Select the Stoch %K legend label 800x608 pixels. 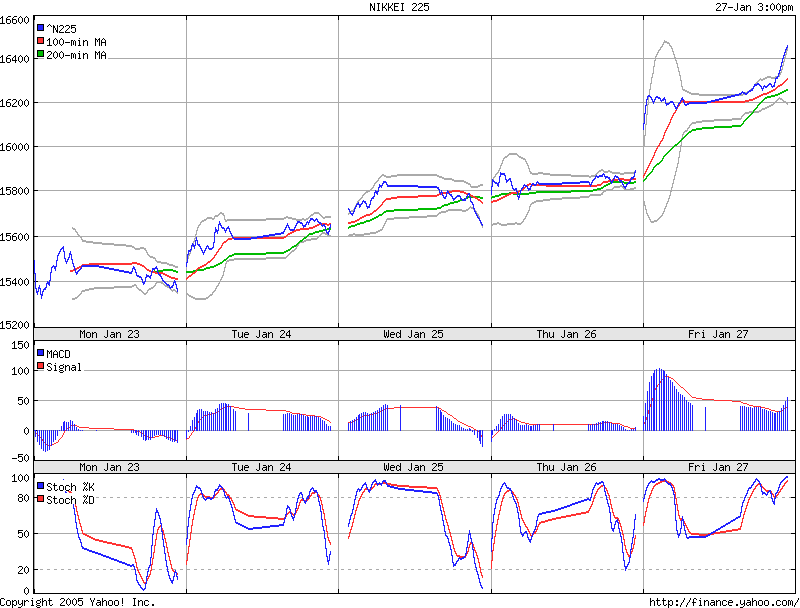(70, 487)
